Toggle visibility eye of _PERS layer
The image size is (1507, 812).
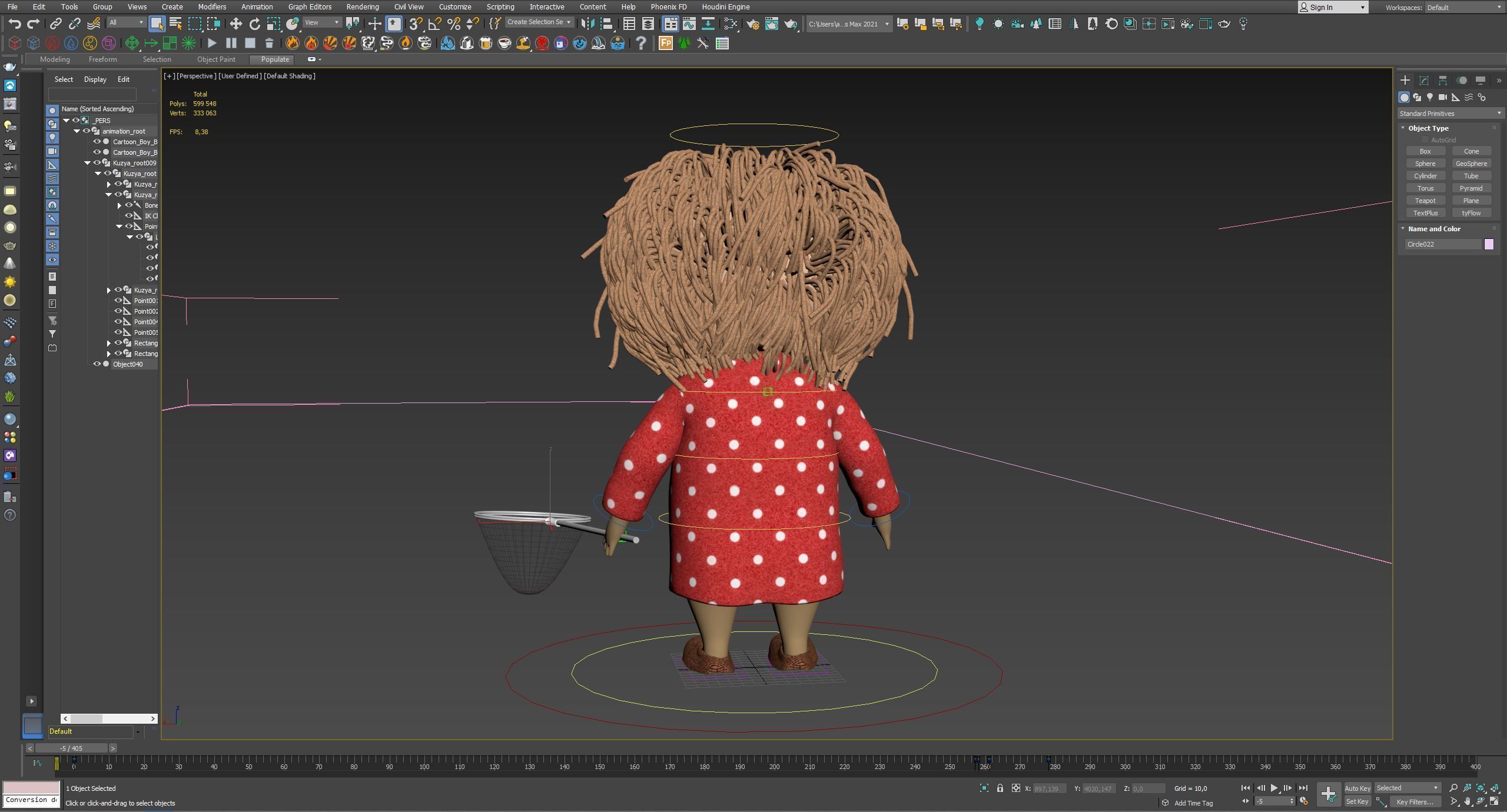click(x=75, y=121)
